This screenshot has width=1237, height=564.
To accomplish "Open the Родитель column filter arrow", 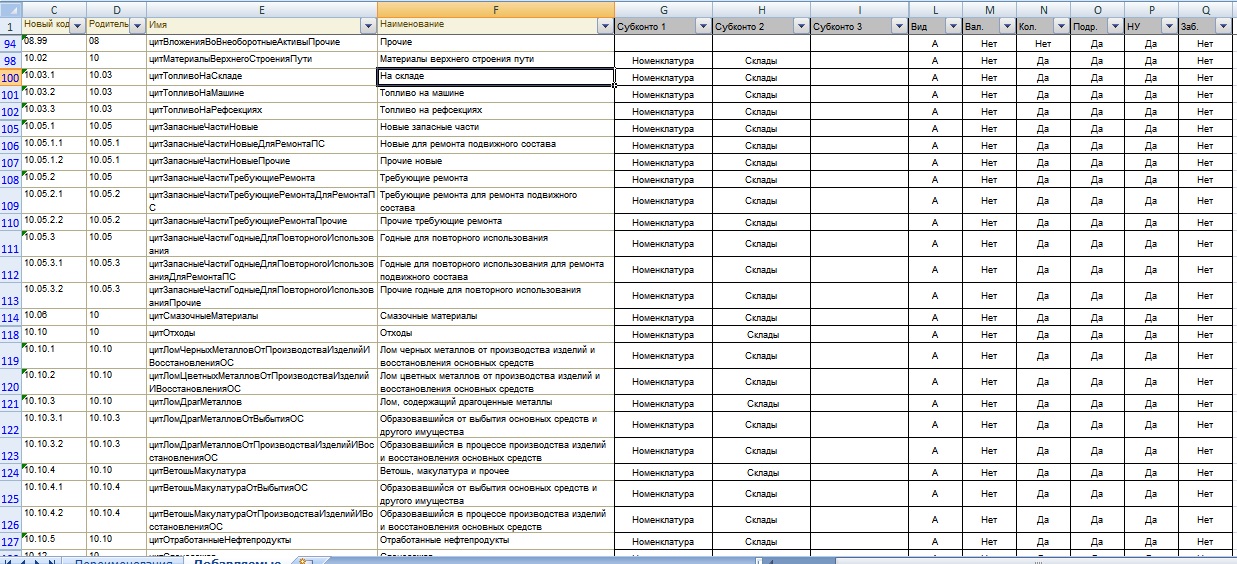I will click(137, 26).
